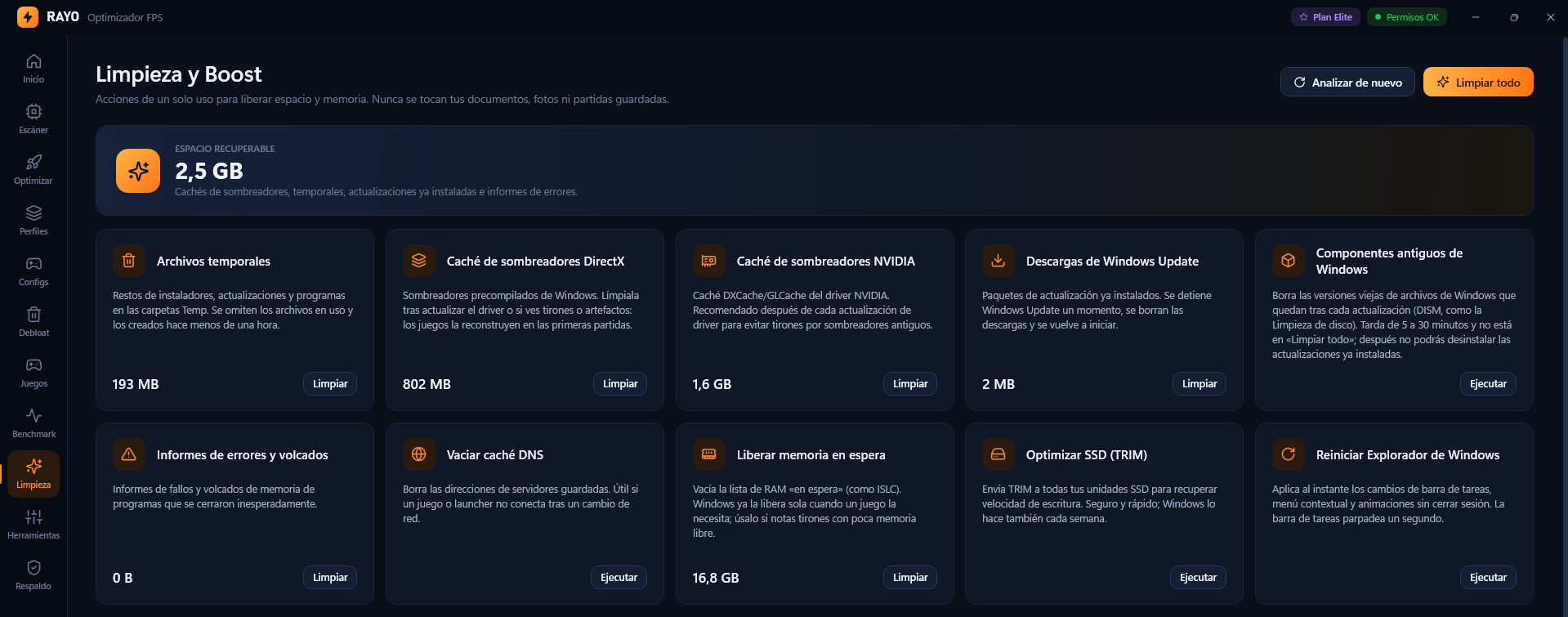Click the Reiniciar Explorador refresh icon
The image size is (1568, 617).
1289,454
